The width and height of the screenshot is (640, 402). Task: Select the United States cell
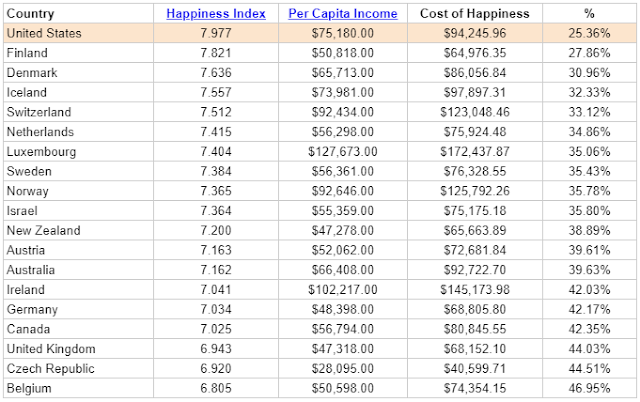pyautogui.click(x=78, y=33)
